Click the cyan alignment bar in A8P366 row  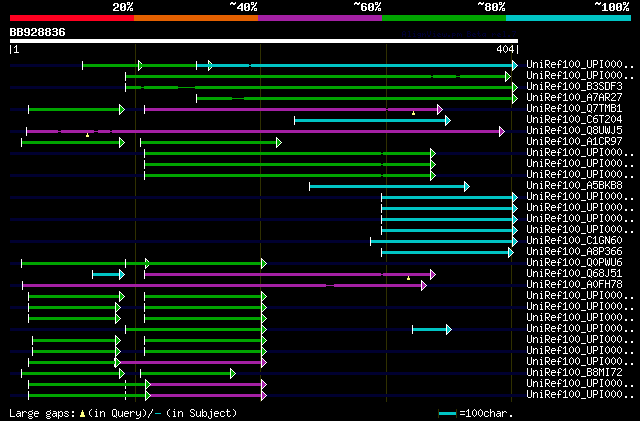tap(445, 253)
